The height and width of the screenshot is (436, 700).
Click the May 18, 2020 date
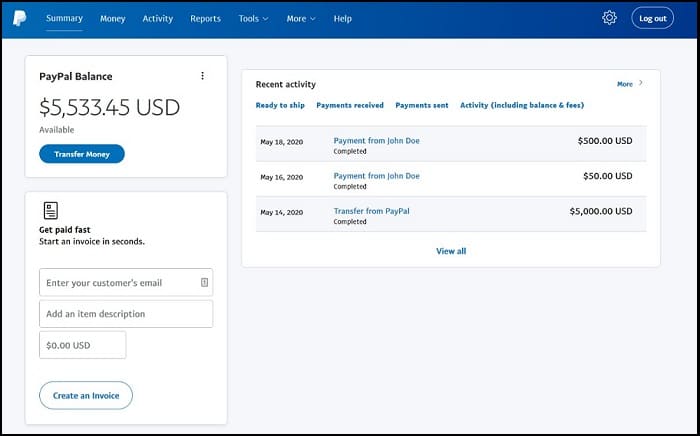point(282,142)
